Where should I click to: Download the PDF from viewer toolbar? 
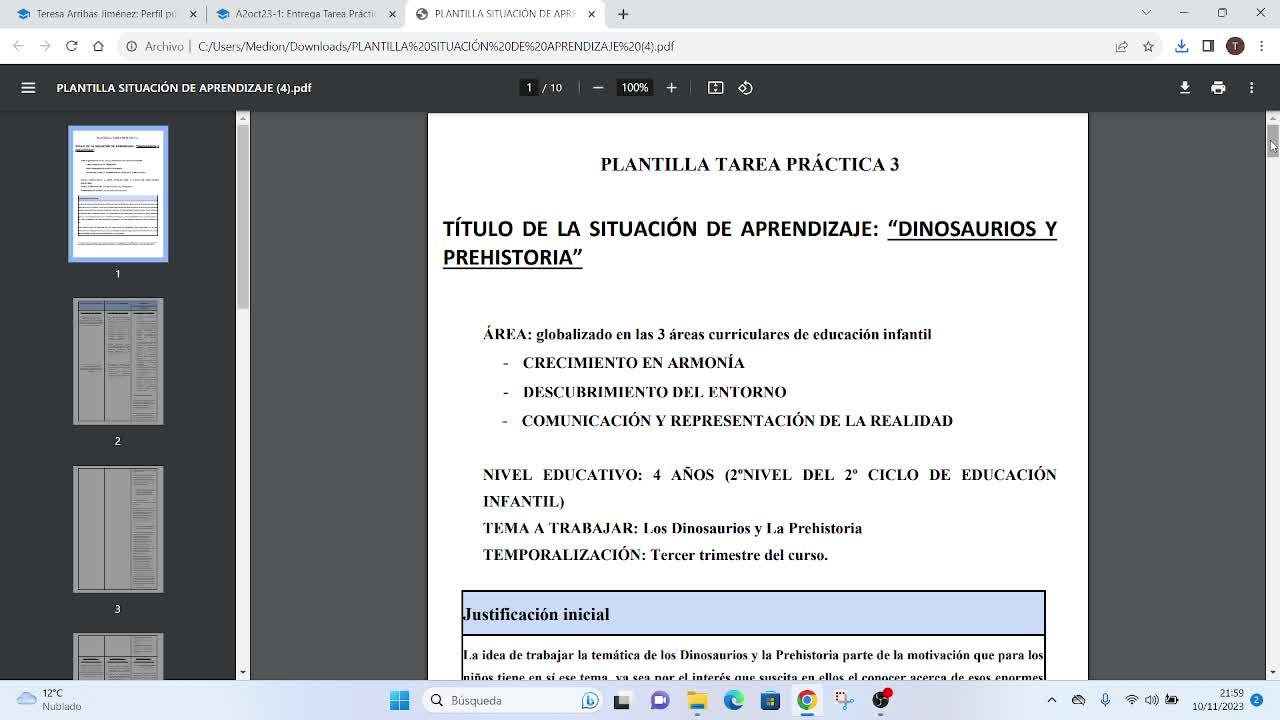pos(1184,88)
